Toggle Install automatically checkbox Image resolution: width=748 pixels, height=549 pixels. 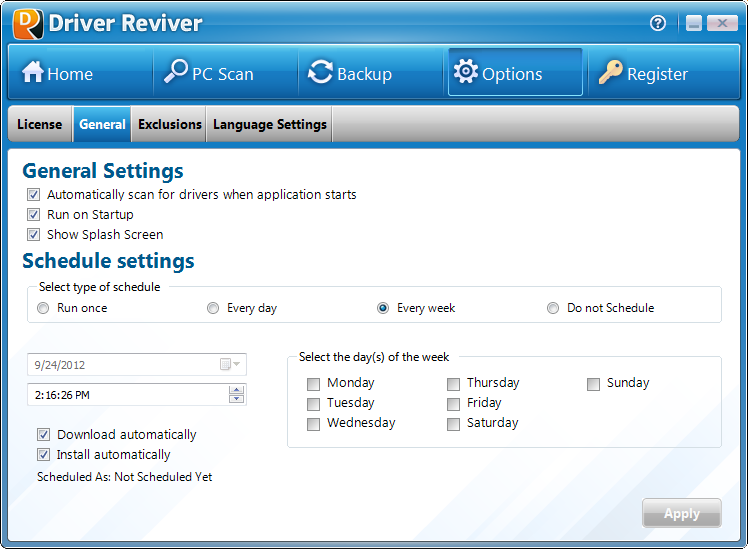43,455
